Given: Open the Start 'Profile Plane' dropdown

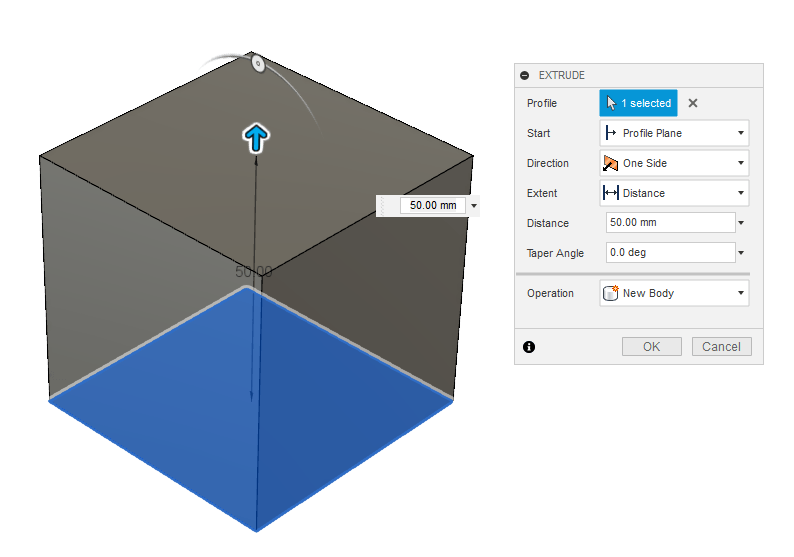Looking at the screenshot, I should click(x=674, y=133).
